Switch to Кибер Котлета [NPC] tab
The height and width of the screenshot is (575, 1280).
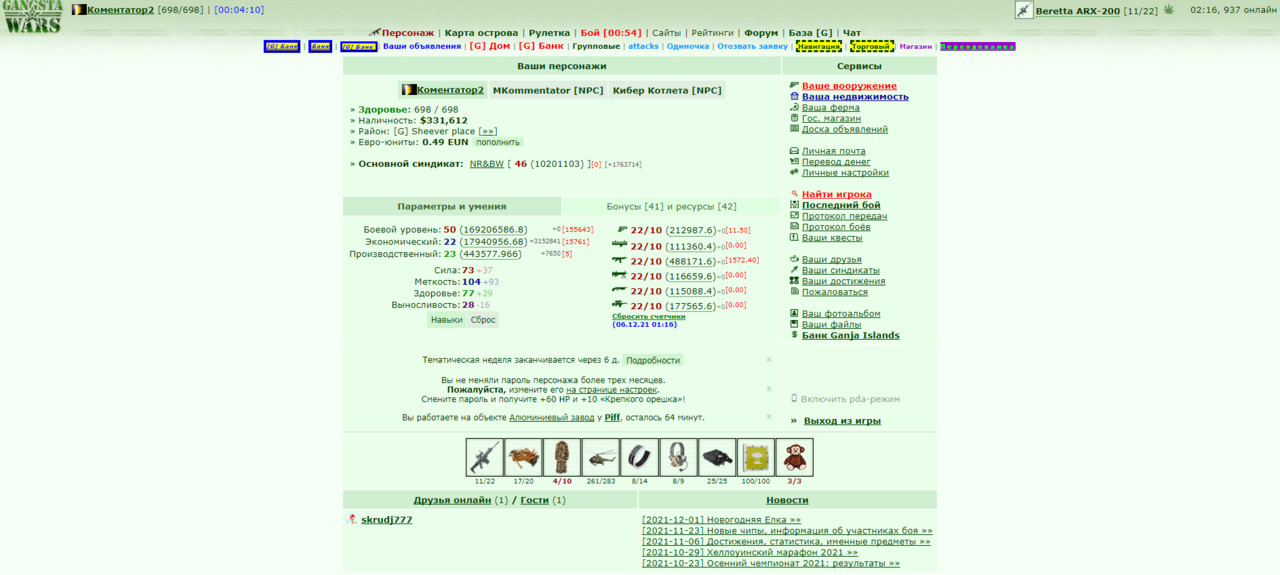click(x=667, y=90)
